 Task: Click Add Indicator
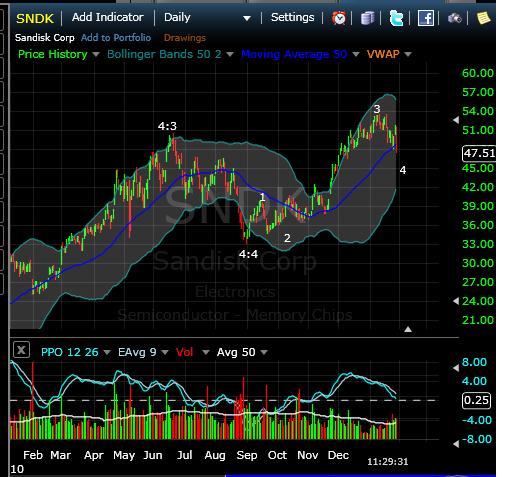click(x=108, y=17)
